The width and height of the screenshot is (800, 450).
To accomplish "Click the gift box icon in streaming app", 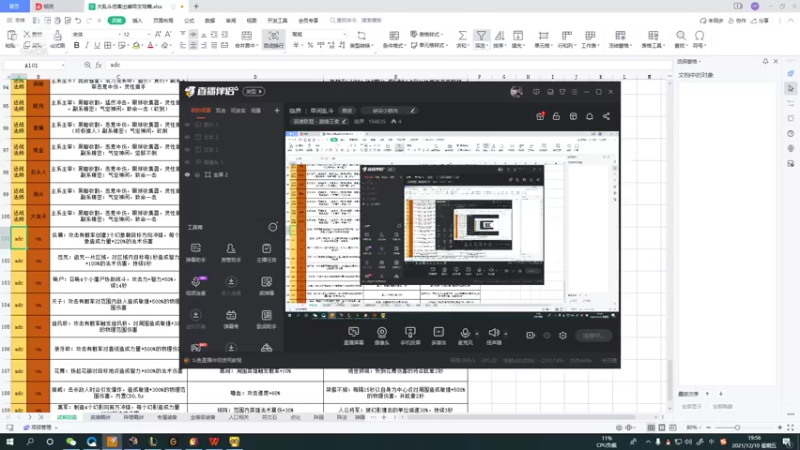I will pyautogui.click(x=540, y=116).
